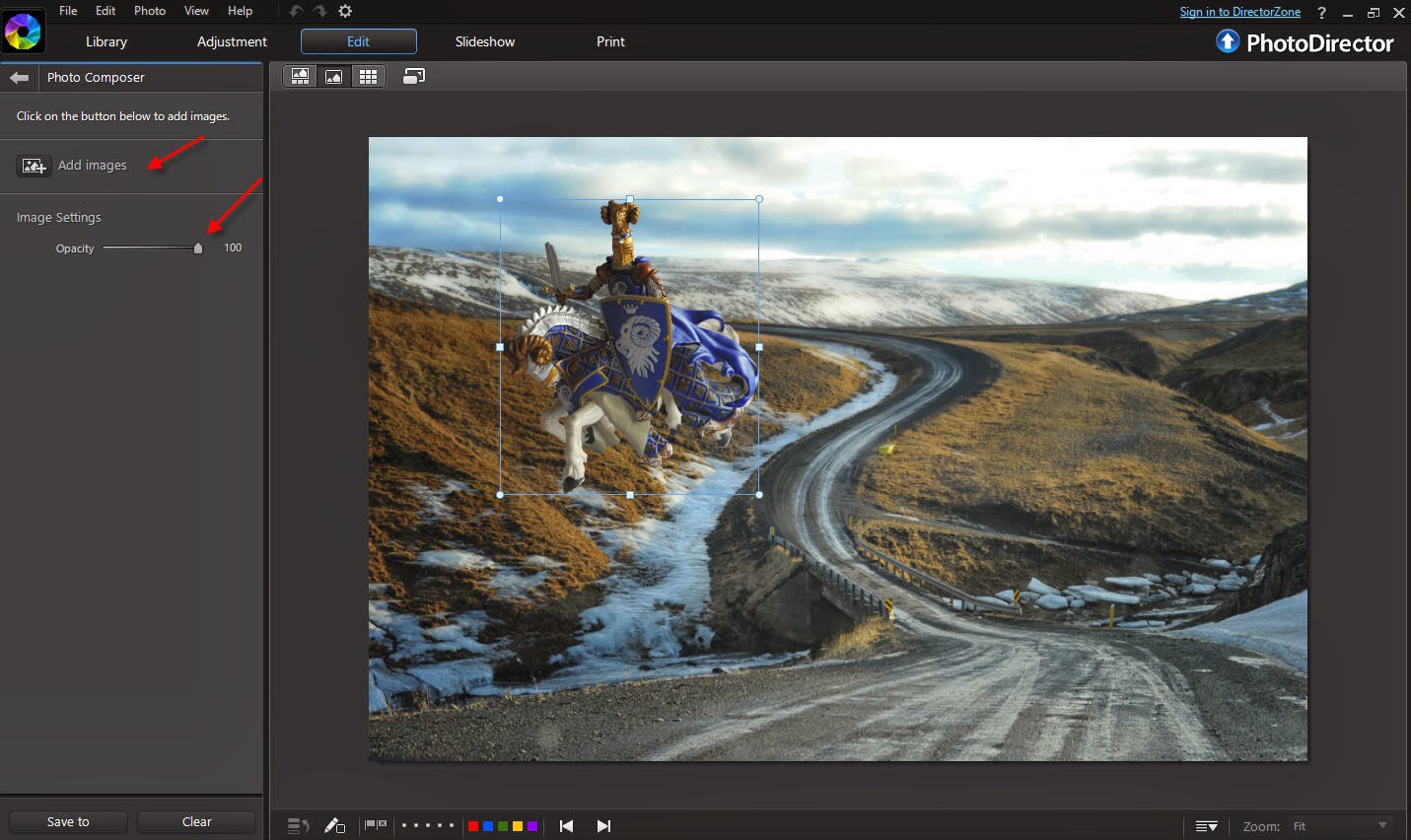This screenshot has width=1411, height=840.
Task: Apply the blue color label
Action: (488, 826)
